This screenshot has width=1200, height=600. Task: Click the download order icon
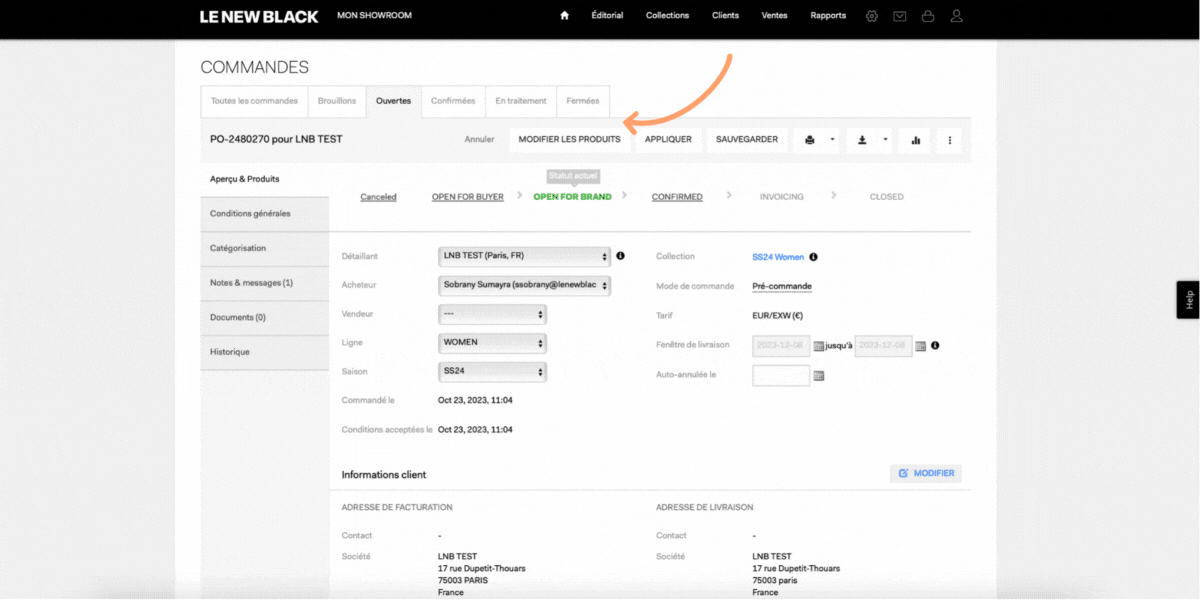862,140
